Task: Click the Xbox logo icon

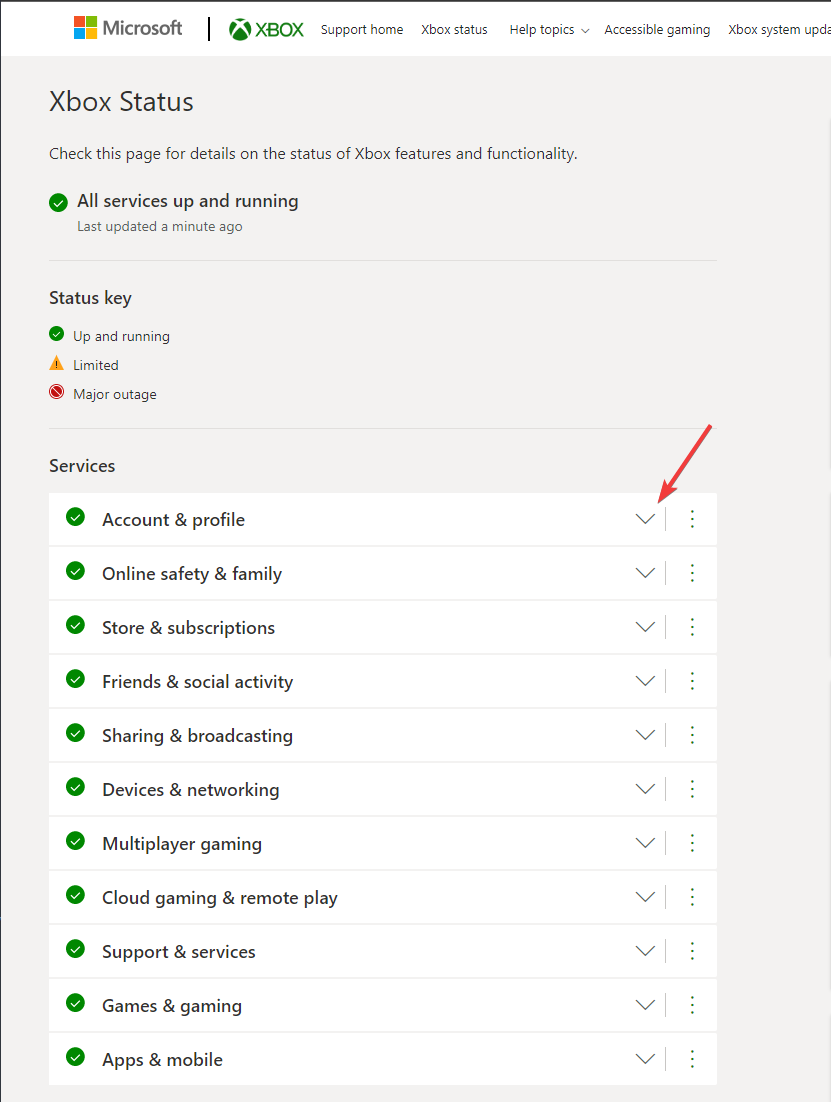Action: 240,29
